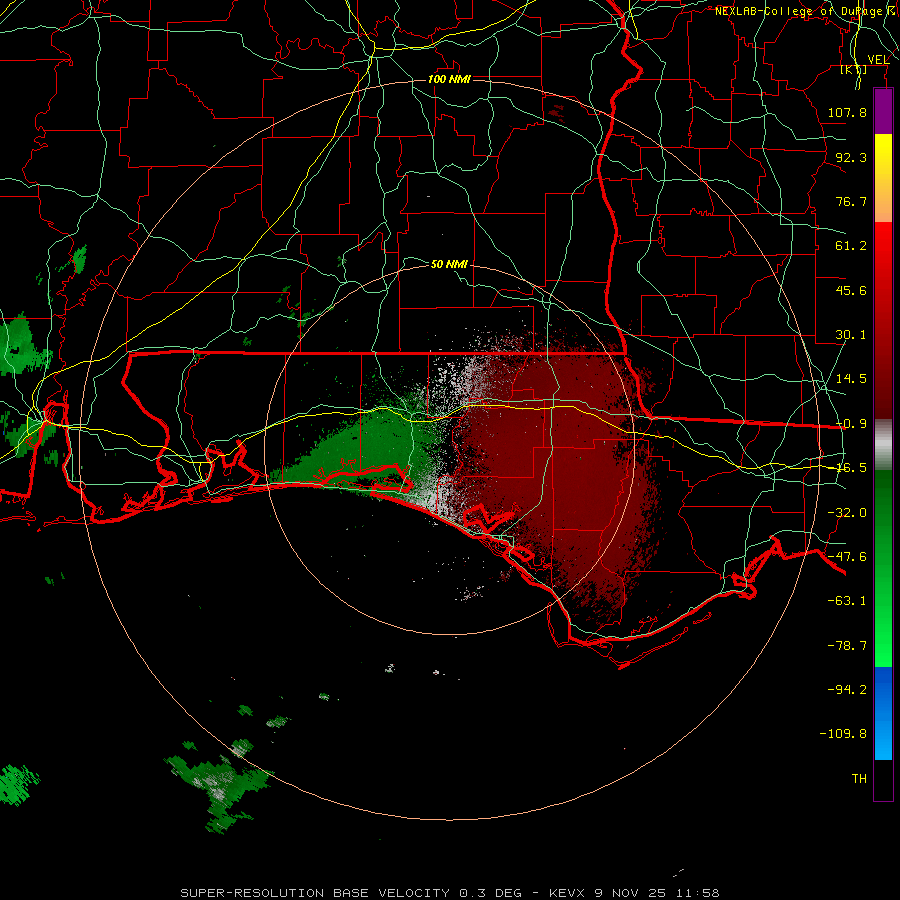Click the -78.7 value on velocity scale
Viewport: 900px width, 900px height.
click(847, 646)
